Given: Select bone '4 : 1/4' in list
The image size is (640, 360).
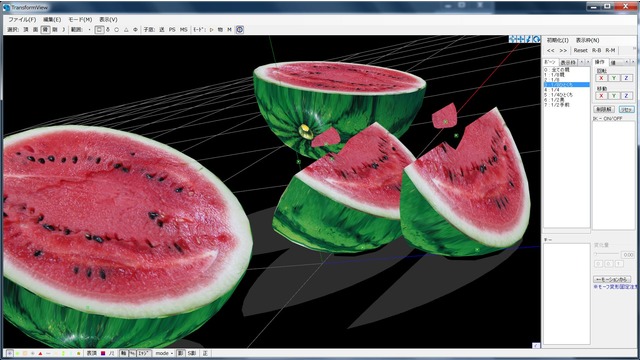Looking at the screenshot, I should click(566, 89).
